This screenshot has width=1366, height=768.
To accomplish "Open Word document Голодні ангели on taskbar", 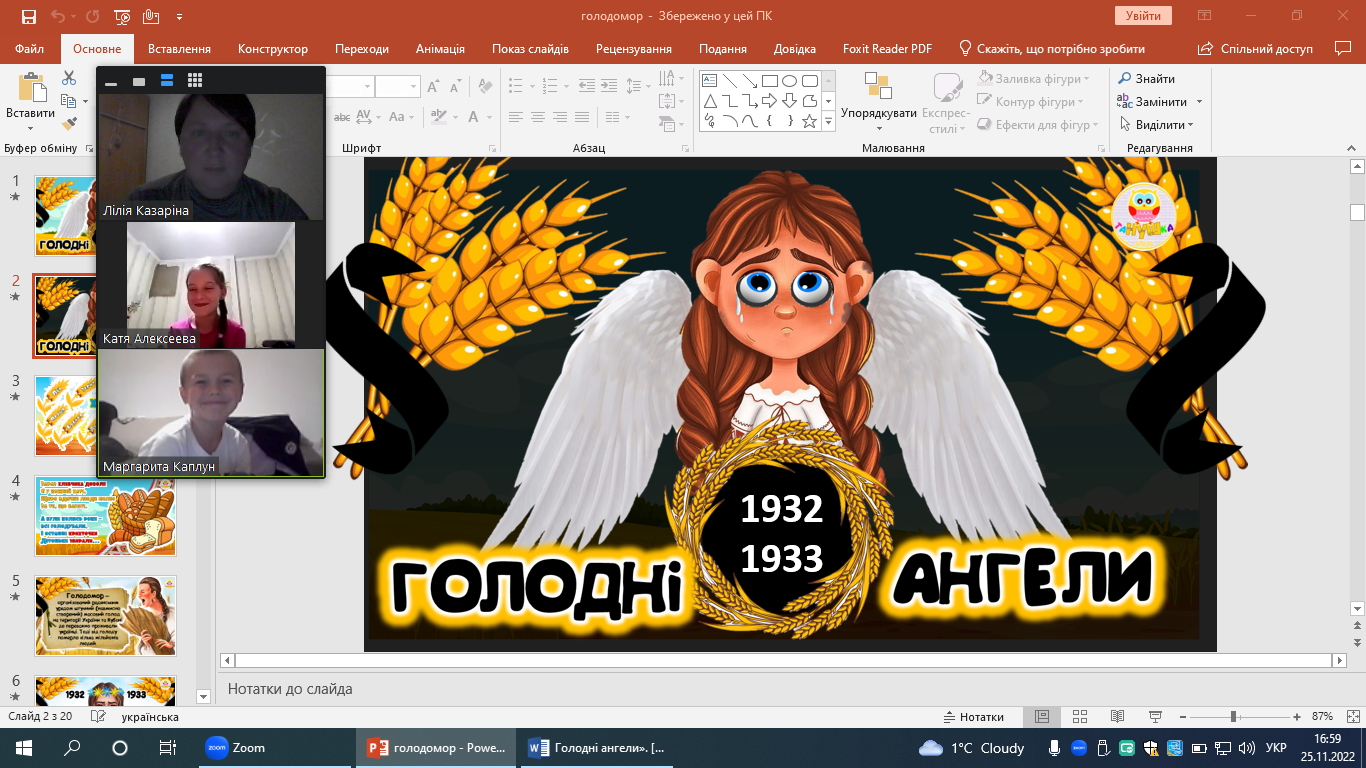I will (x=596, y=748).
